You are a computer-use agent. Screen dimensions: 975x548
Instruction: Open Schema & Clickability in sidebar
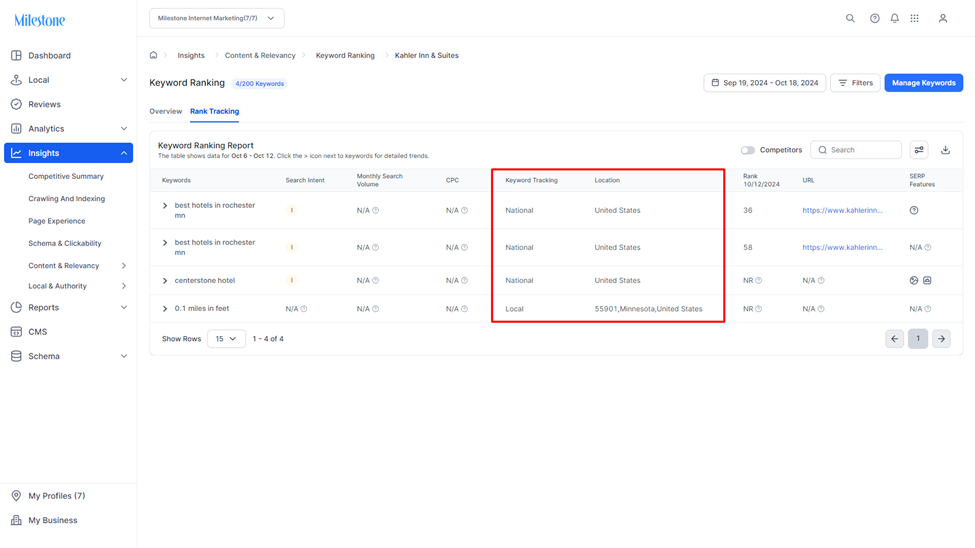65,243
